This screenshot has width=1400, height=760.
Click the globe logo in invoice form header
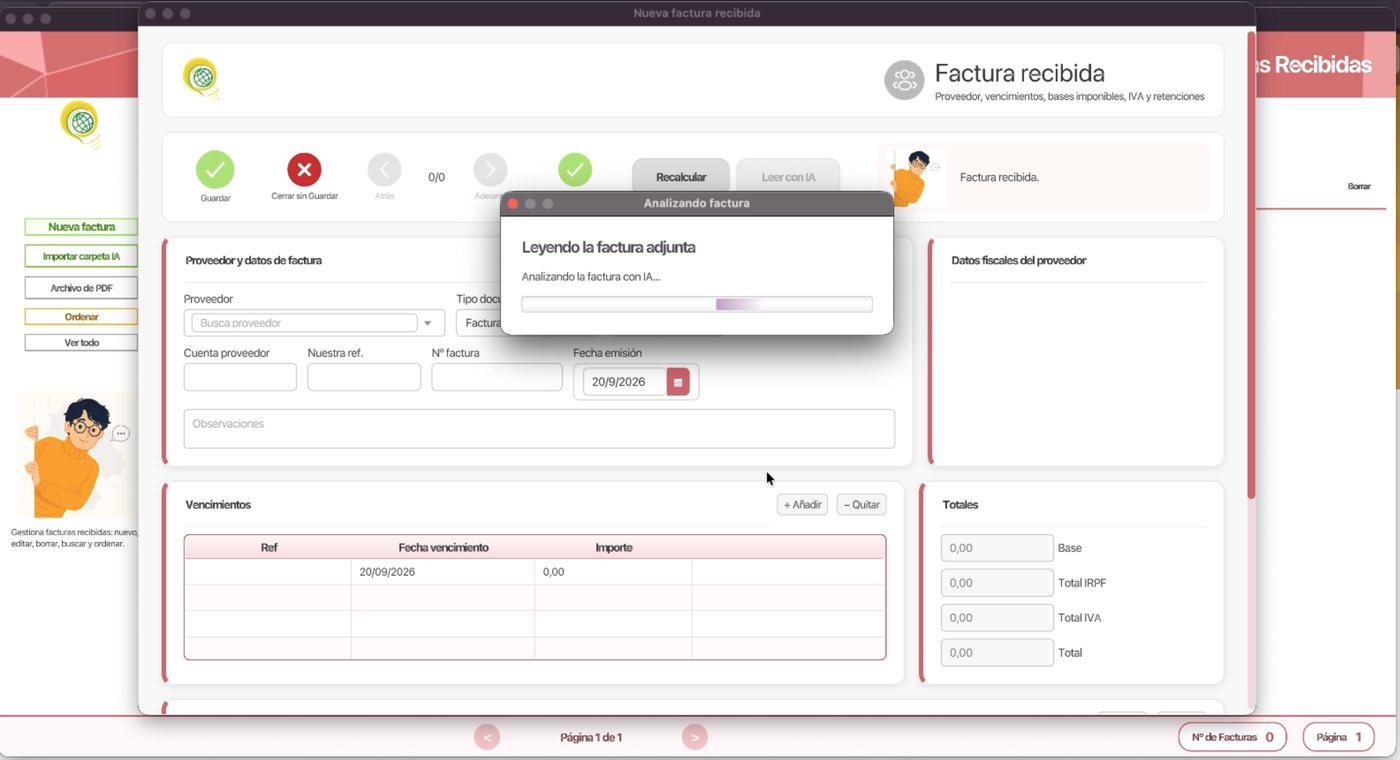pyautogui.click(x=201, y=78)
